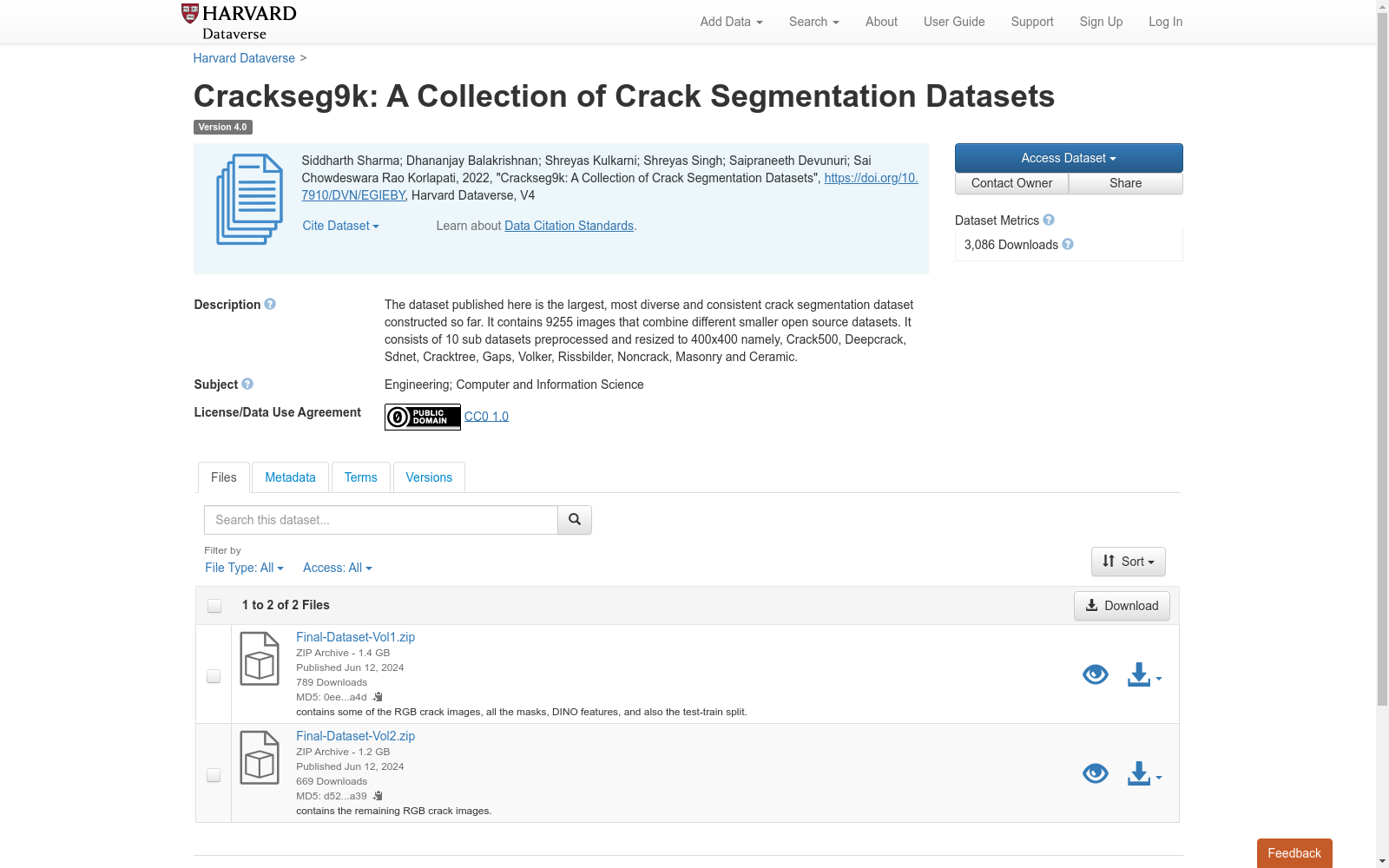
Task: Check the box for Final-Dataset-Vol1.zip
Action: coord(214,676)
